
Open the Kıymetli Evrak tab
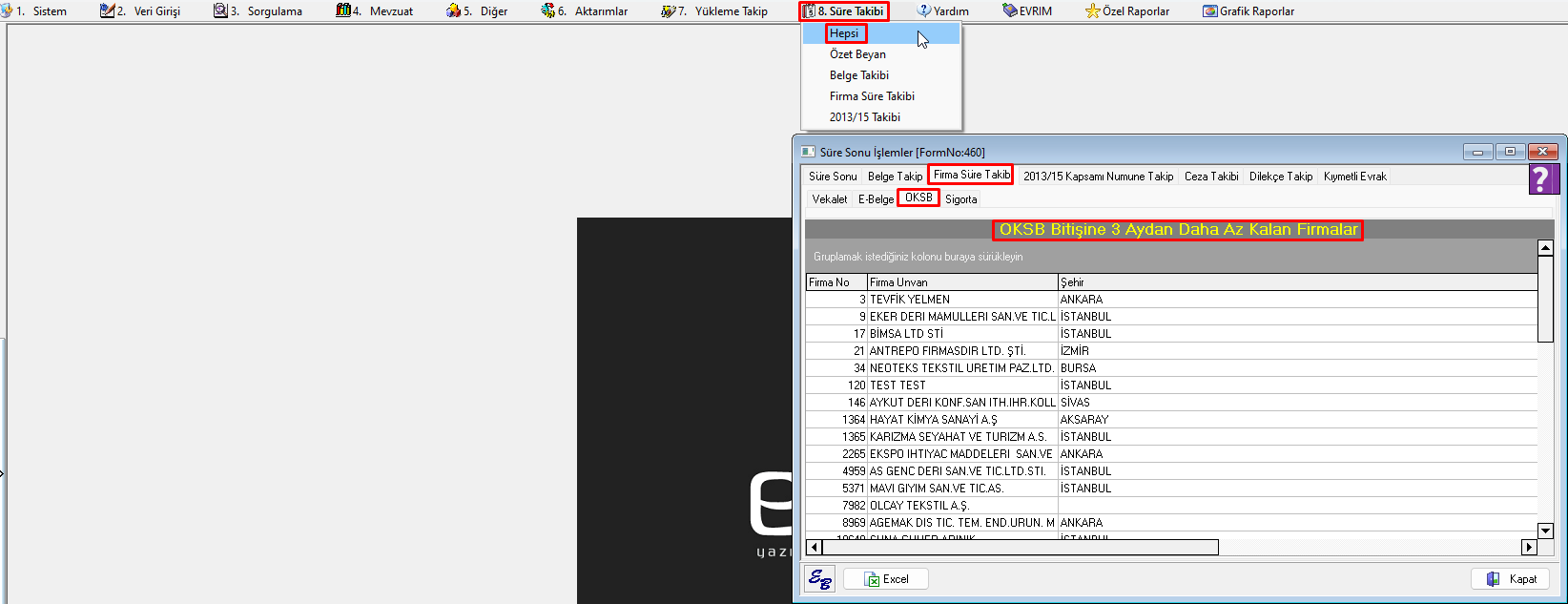[x=1354, y=177]
